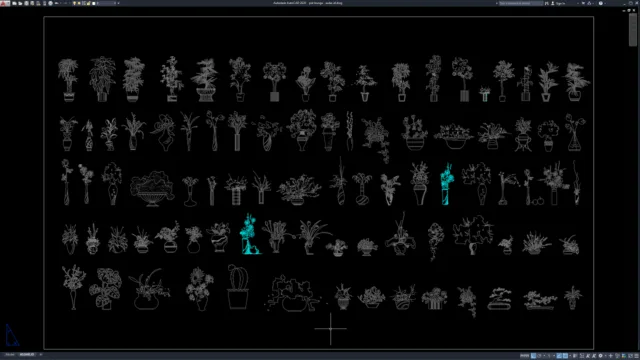Image resolution: width=640 pixels, height=360 pixels.
Task: Click the New drawing icon in quick access toolbar
Action: coord(14,3)
